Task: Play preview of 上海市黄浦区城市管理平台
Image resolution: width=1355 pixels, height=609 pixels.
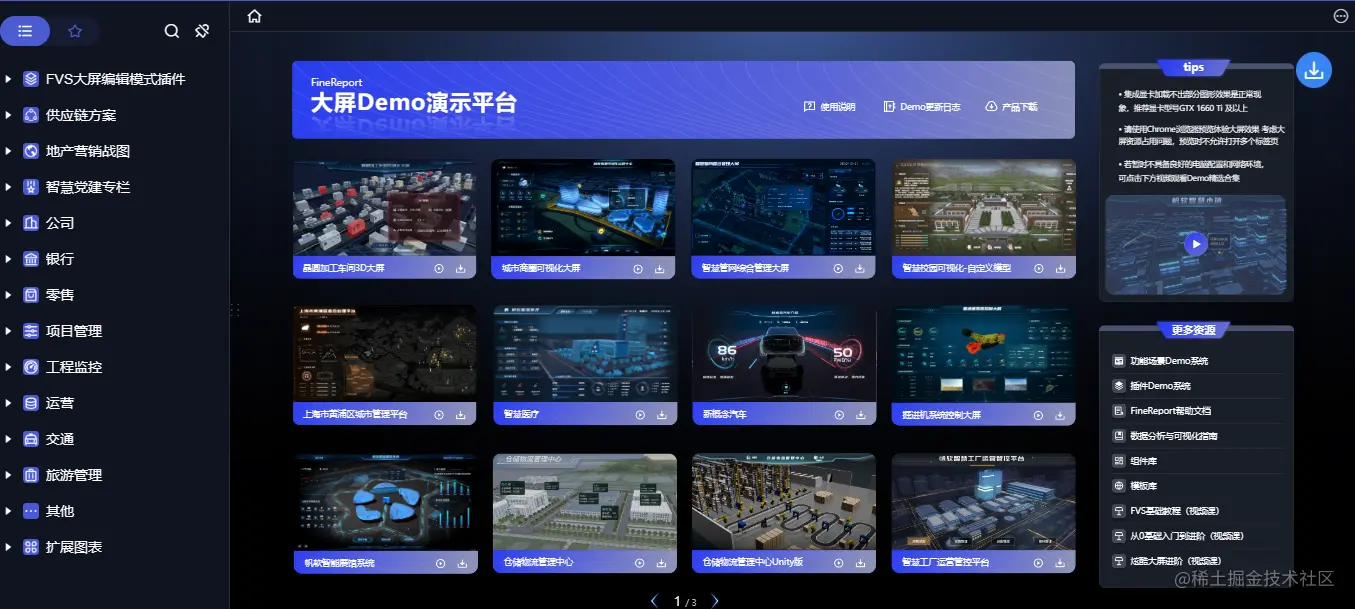Action: click(x=439, y=415)
